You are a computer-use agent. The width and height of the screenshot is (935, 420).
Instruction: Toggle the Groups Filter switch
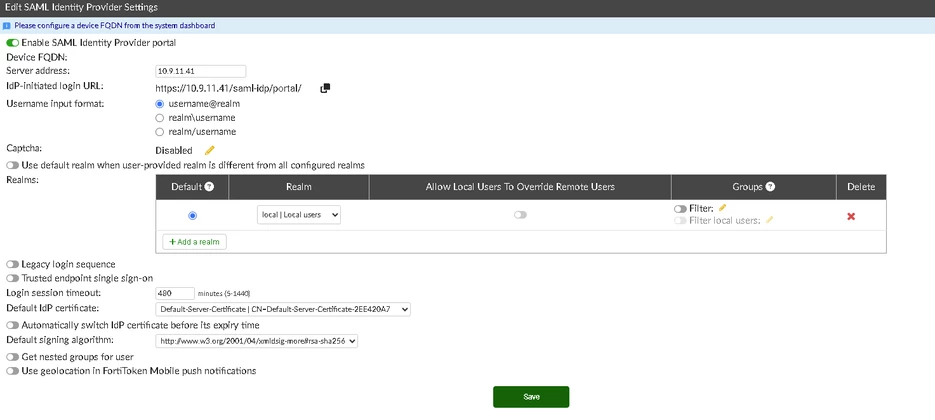point(680,209)
